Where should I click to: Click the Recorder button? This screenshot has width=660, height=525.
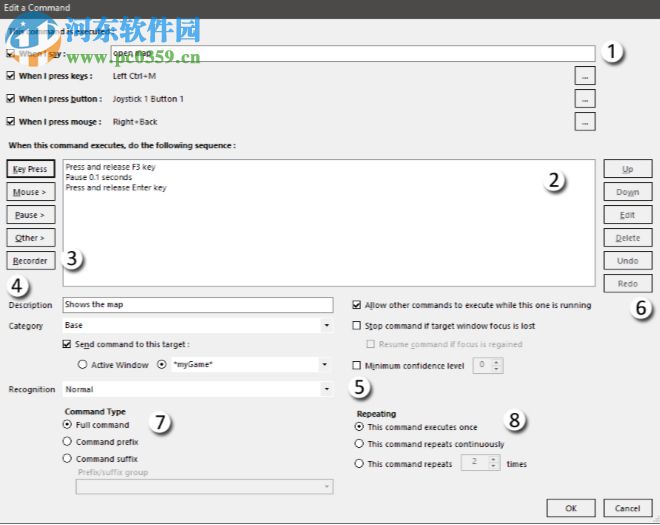coord(30,261)
